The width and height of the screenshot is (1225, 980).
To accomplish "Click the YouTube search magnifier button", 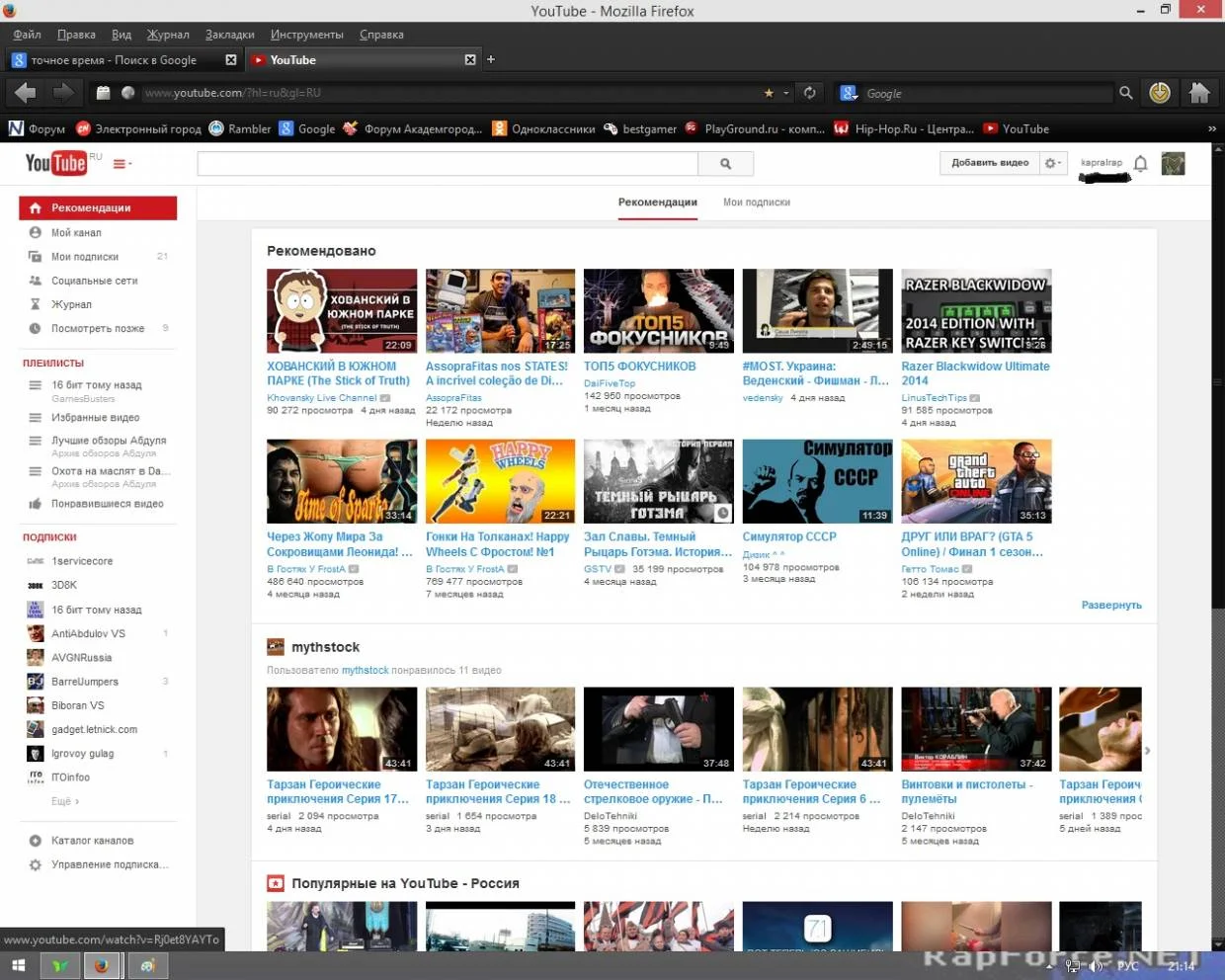I will click(726, 164).
